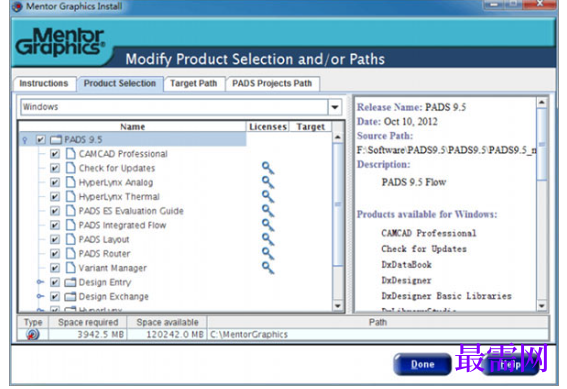Switch to the Target Path tab
567x389 pixels.
coord(193,84)
